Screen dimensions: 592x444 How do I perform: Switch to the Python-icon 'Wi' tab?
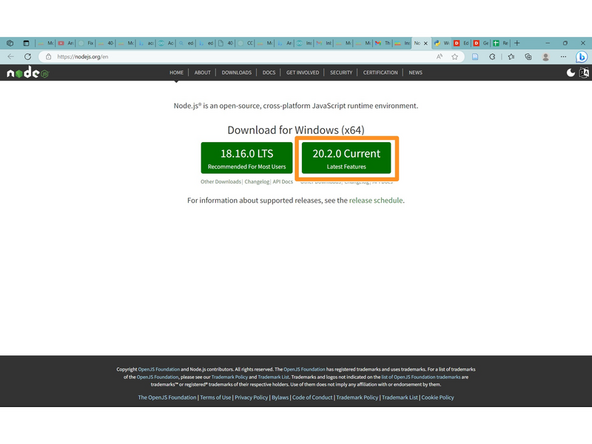pyautogui.click(x=441, y=43)
